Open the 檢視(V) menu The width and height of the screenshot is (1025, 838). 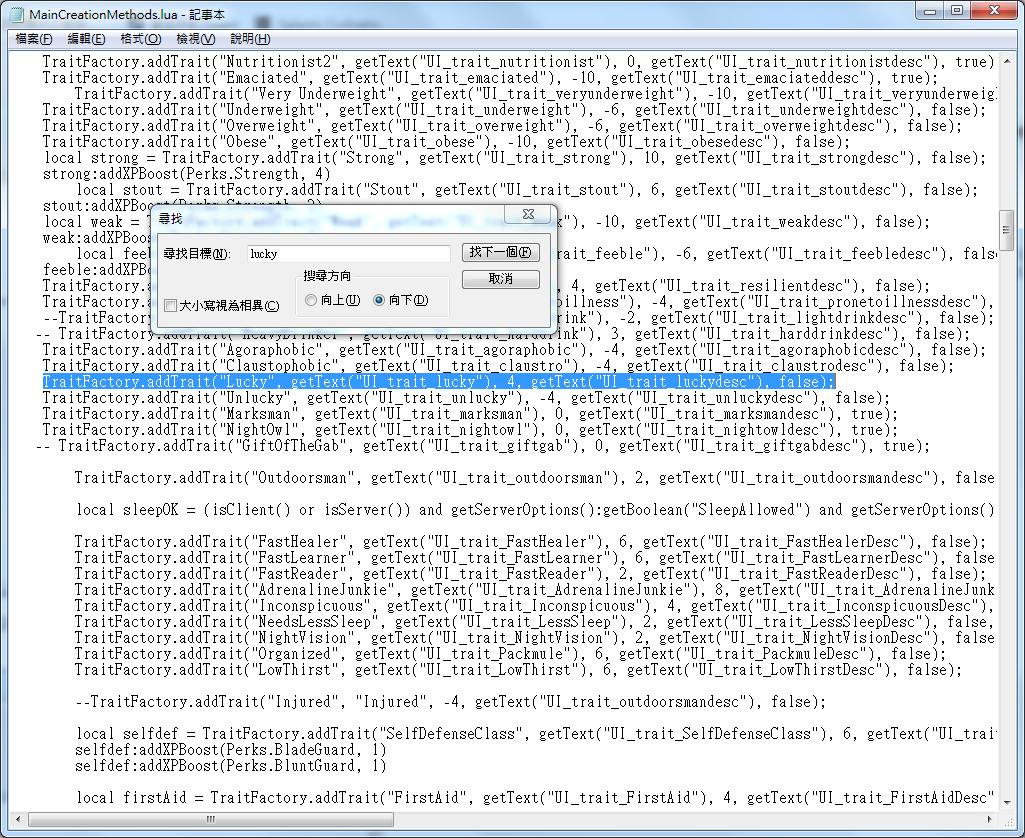pos(195,39)
